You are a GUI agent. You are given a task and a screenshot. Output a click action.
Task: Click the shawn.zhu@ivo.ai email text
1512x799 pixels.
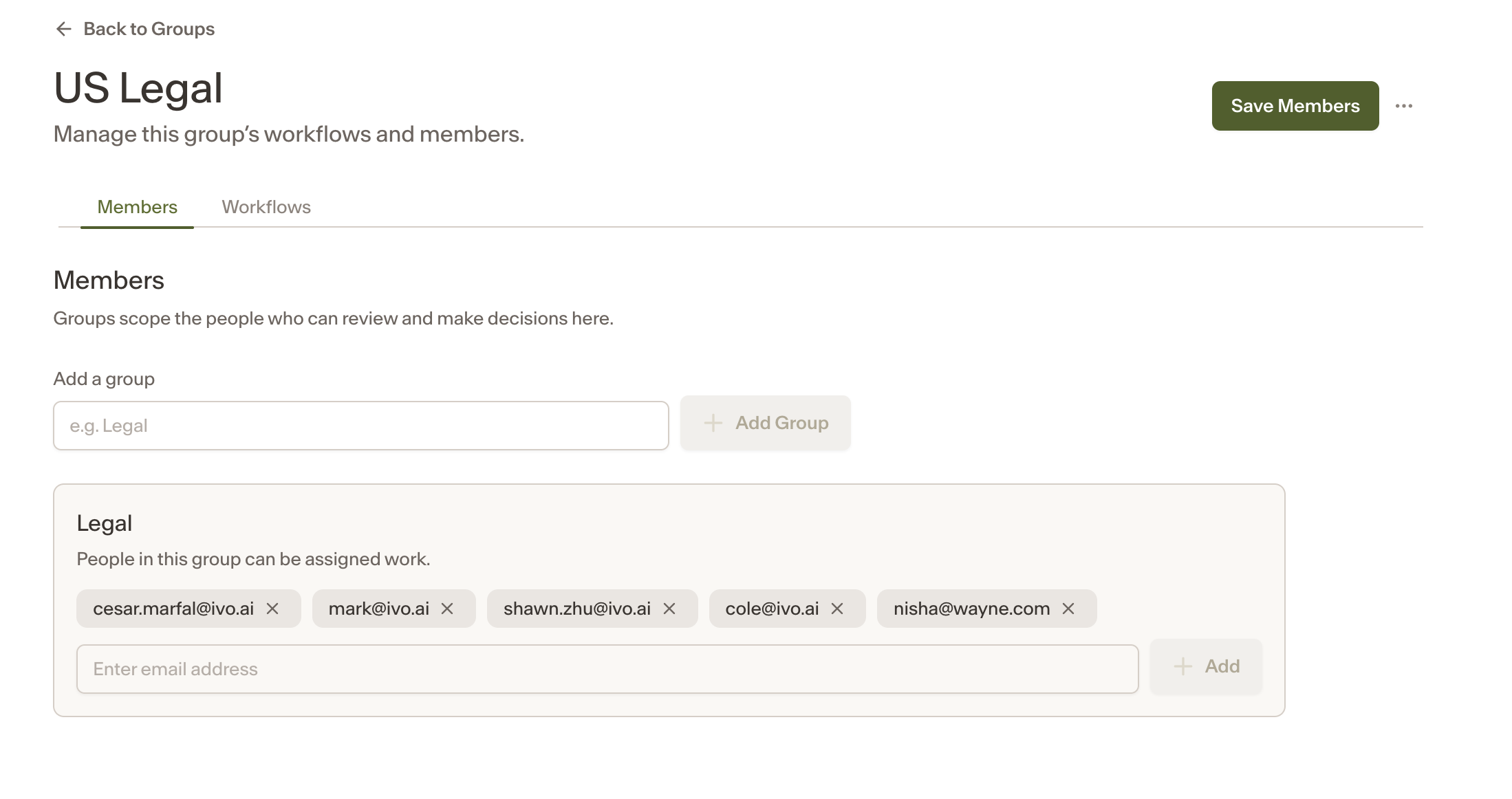(x=577, y=609)
